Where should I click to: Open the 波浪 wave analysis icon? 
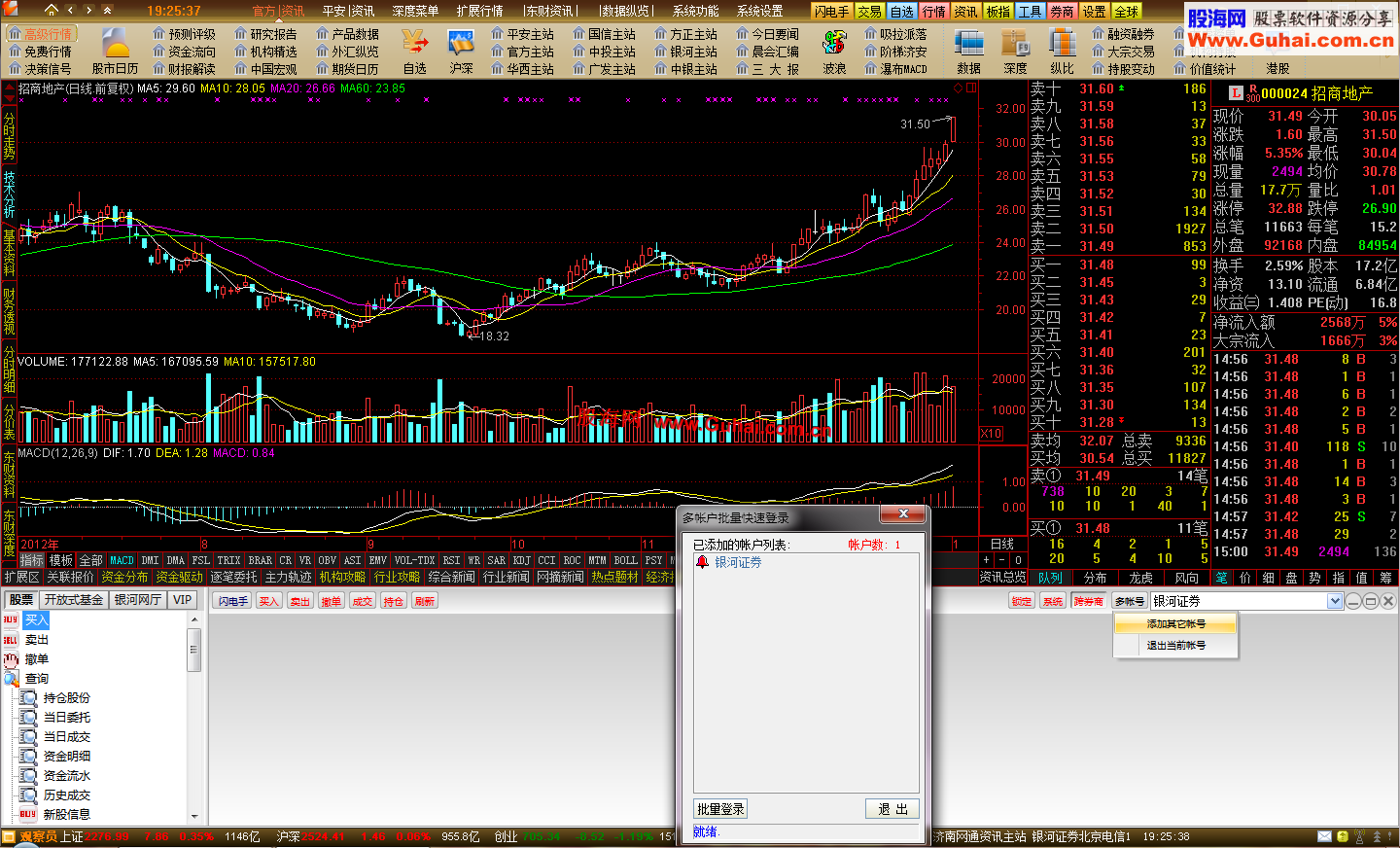(x=834, y=52)
